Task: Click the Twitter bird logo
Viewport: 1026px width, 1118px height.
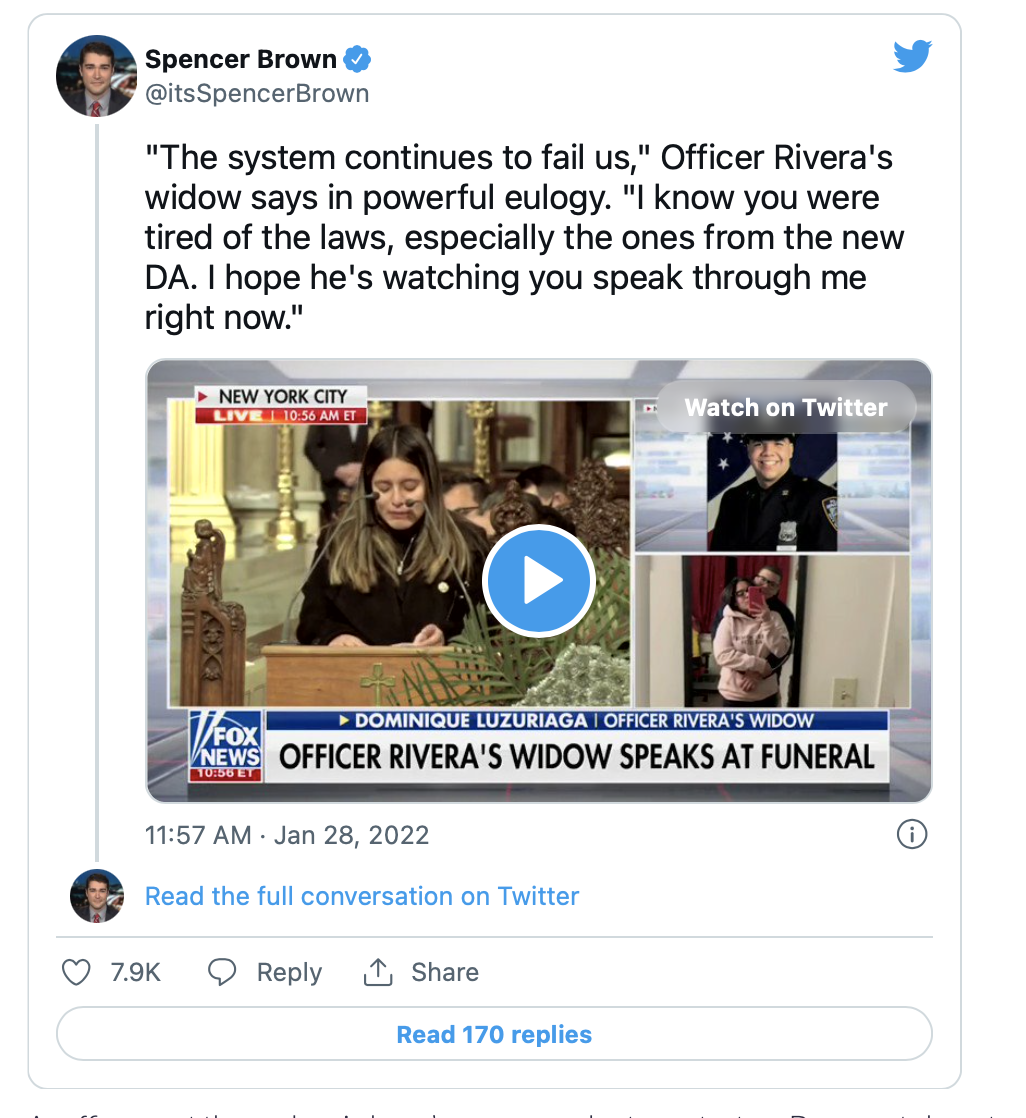Action: point(911,57)
